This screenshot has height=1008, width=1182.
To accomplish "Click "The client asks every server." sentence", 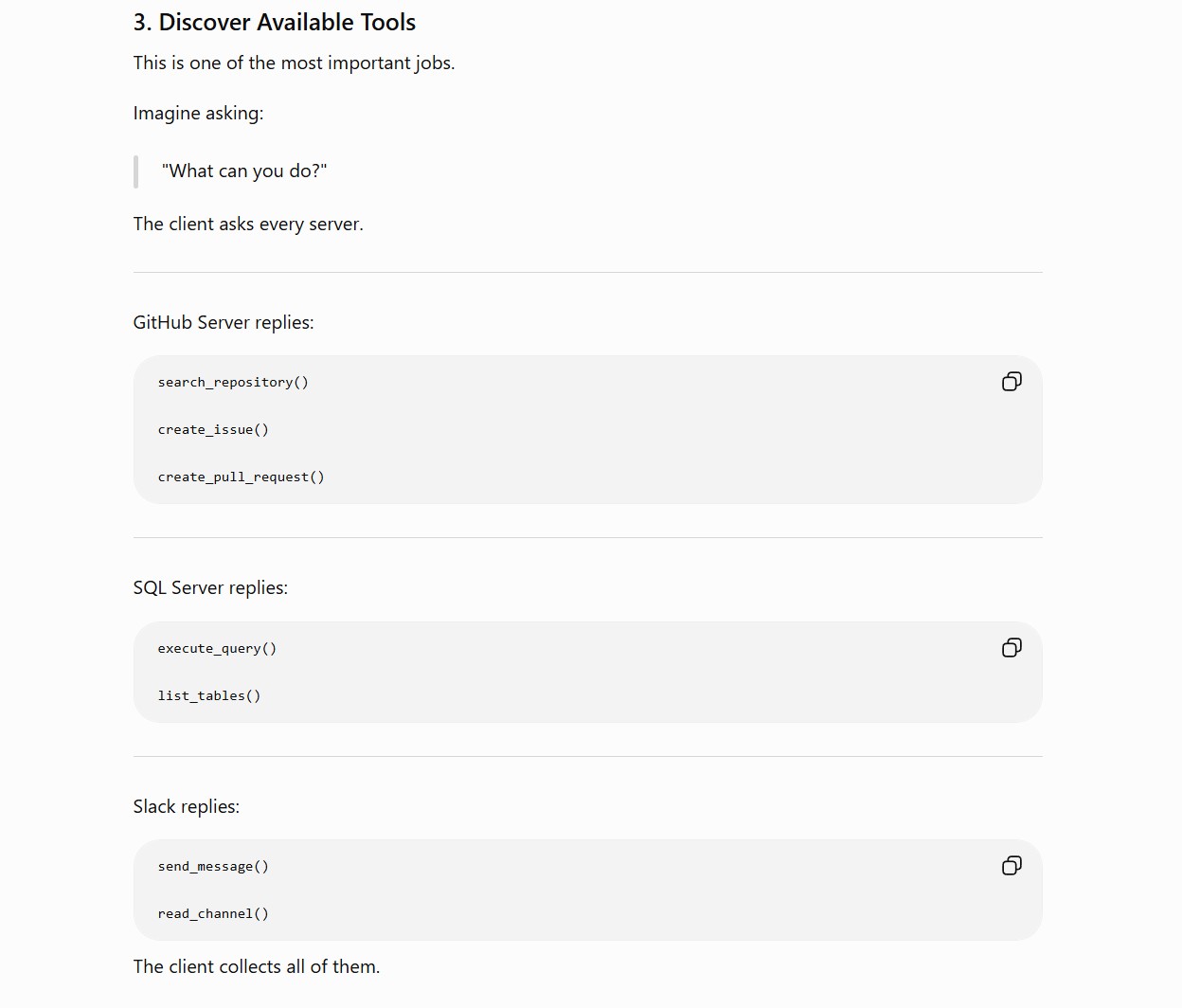I will tap(248, 225).
